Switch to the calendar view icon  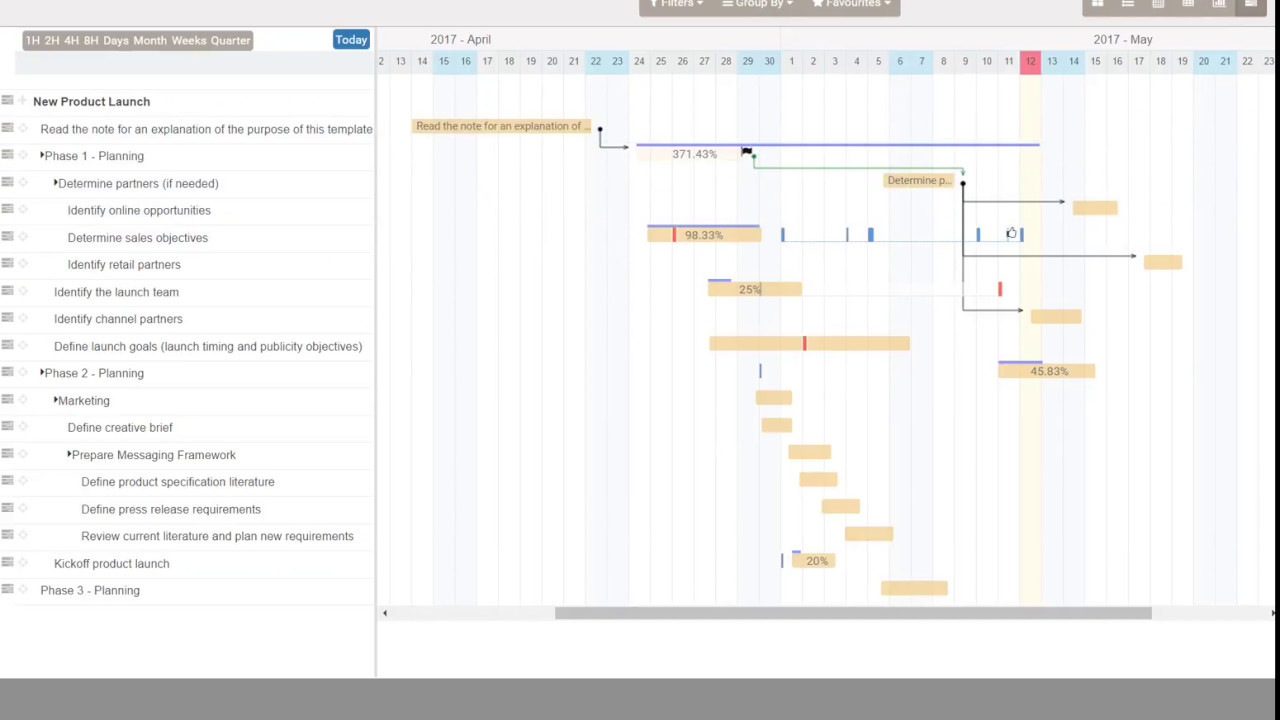[x=1158, y=4]
